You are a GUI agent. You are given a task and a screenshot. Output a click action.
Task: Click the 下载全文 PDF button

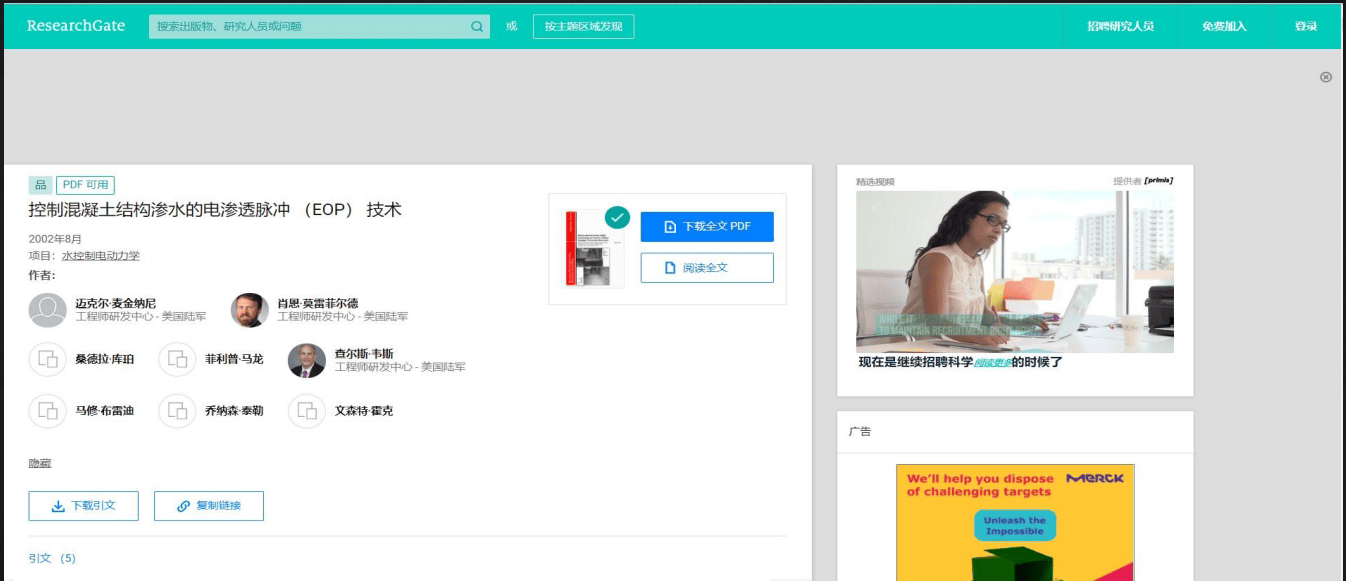click(x=707, y=227)
